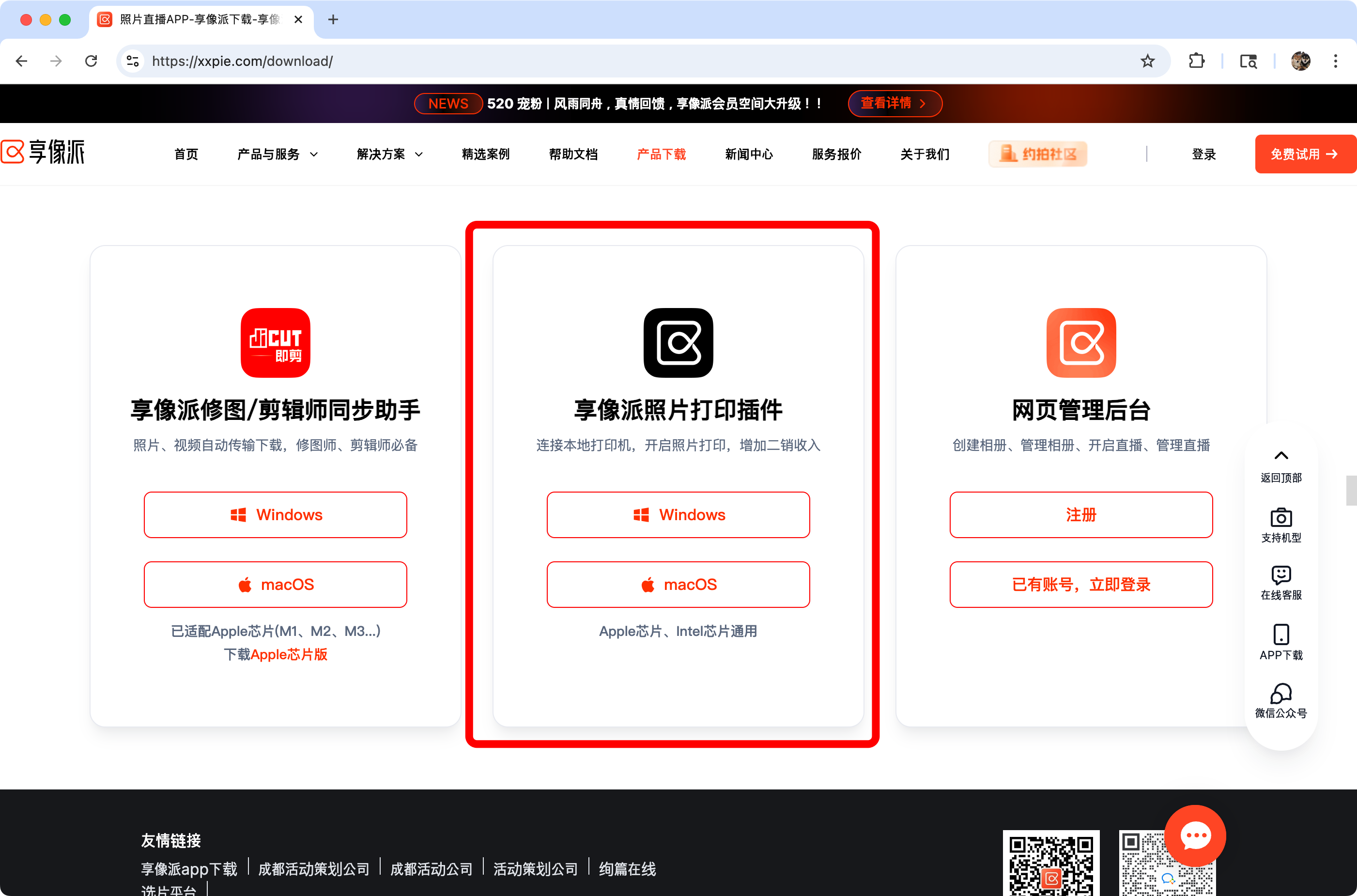
Task: Open 帮助文档 navigation item
Action: (x=573, y=154)
